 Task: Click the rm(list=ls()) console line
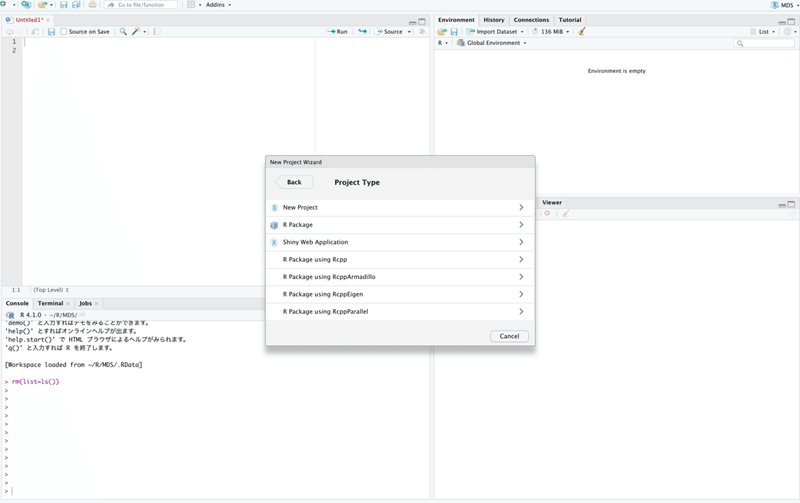coord(35,382)
